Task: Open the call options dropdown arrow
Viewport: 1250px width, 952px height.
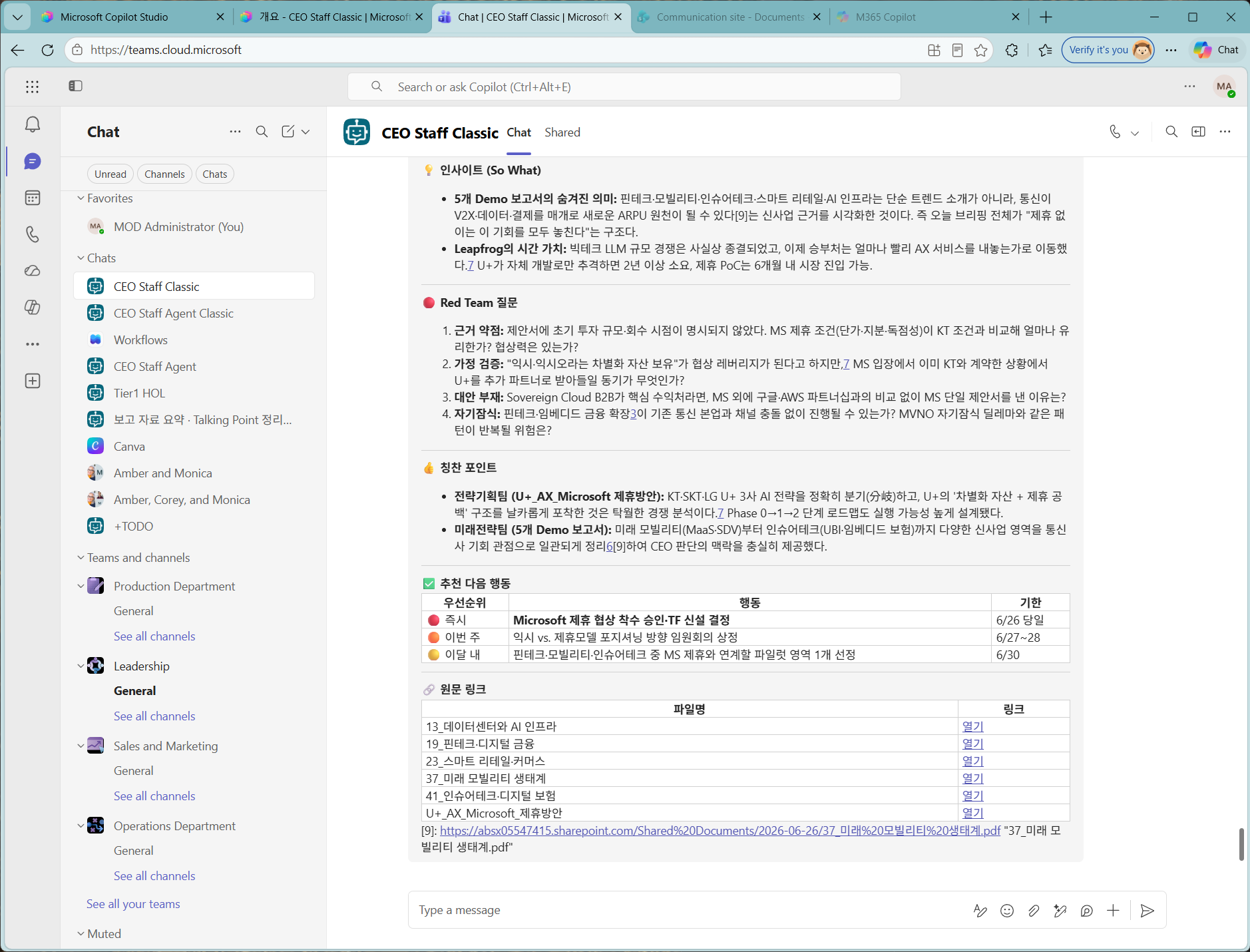Action: click(x=1135, y=132)
